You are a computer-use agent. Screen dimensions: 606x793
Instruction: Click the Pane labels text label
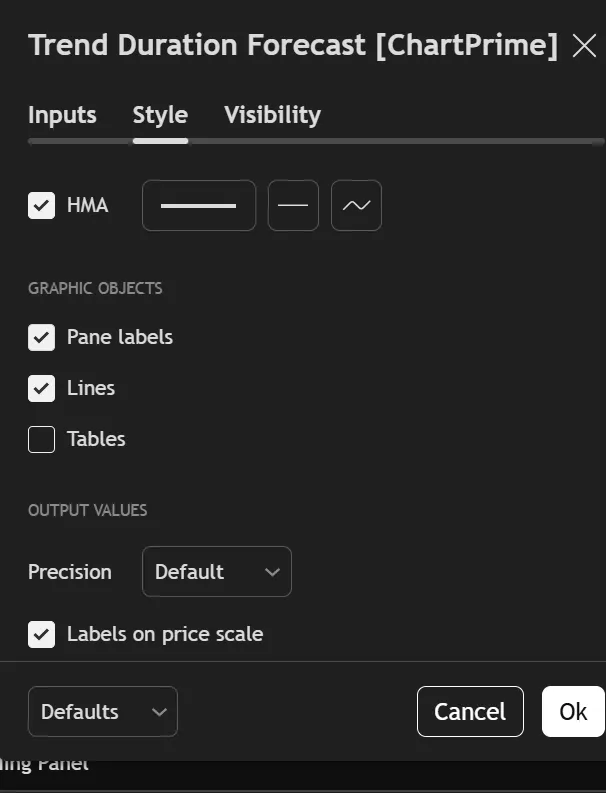pyautogui.click(x=120, y=337)
